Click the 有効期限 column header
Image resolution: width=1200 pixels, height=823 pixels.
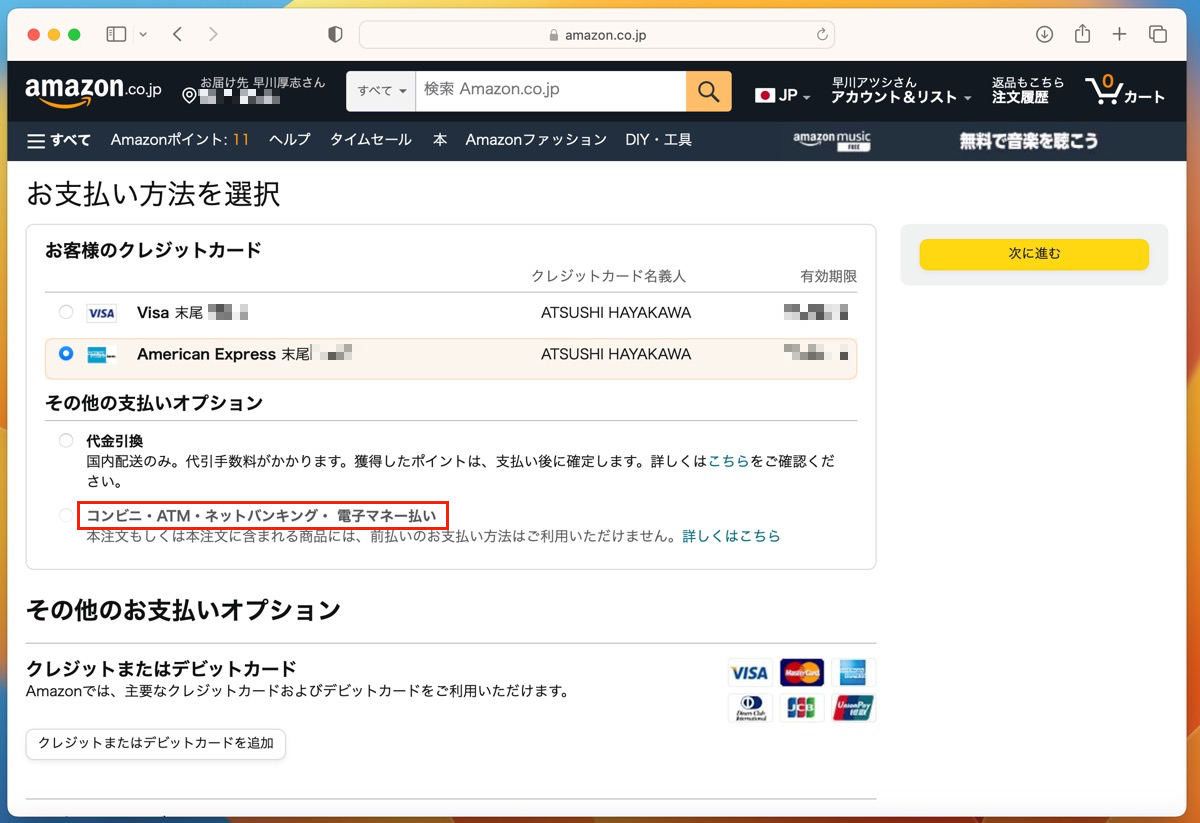click(x=829, y=276)
